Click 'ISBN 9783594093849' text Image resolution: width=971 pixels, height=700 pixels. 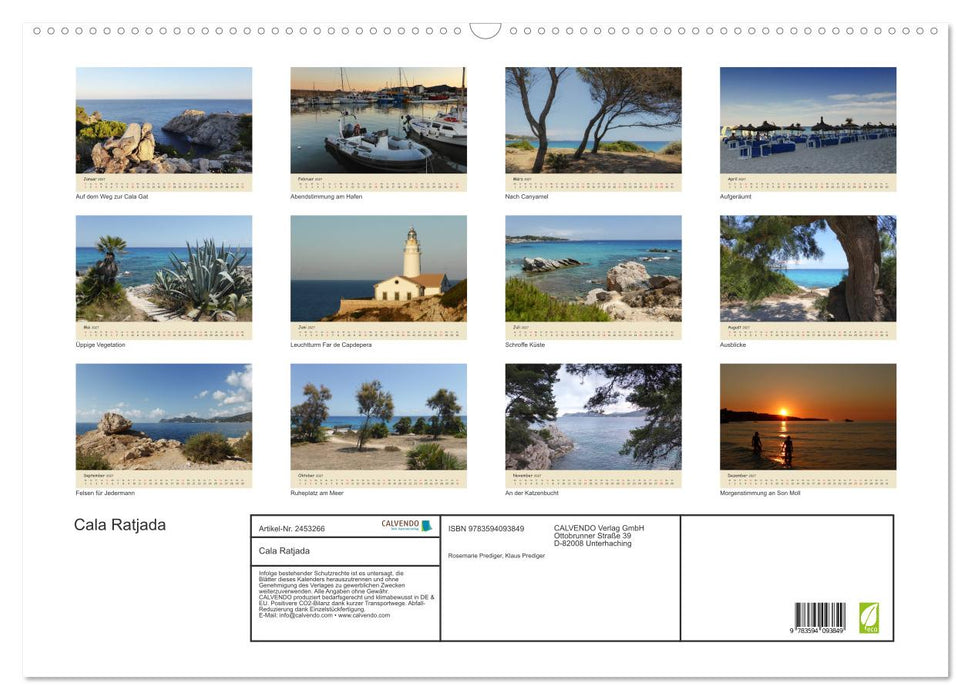point(486,528)
